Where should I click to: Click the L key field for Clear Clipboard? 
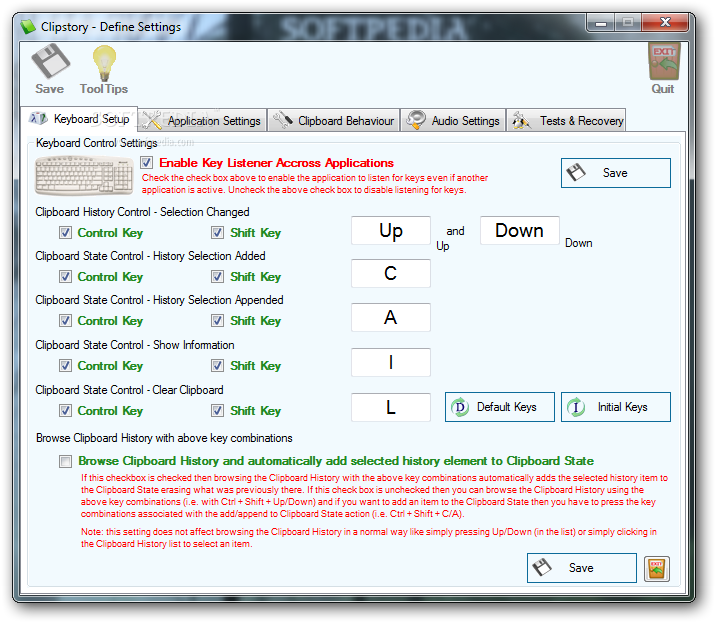[x=391, y=407]
